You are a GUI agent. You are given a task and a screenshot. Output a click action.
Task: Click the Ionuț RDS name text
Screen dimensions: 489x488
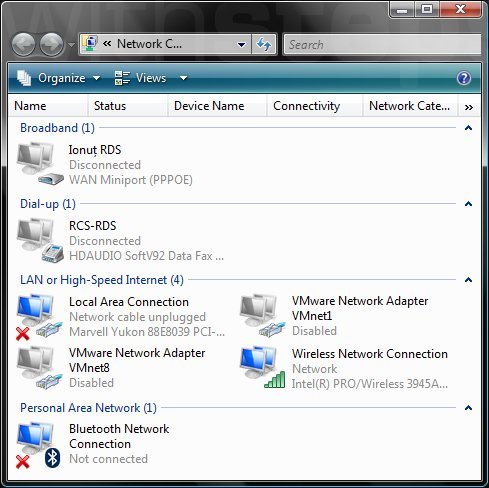pyautogui.click(x=95, y=150)
